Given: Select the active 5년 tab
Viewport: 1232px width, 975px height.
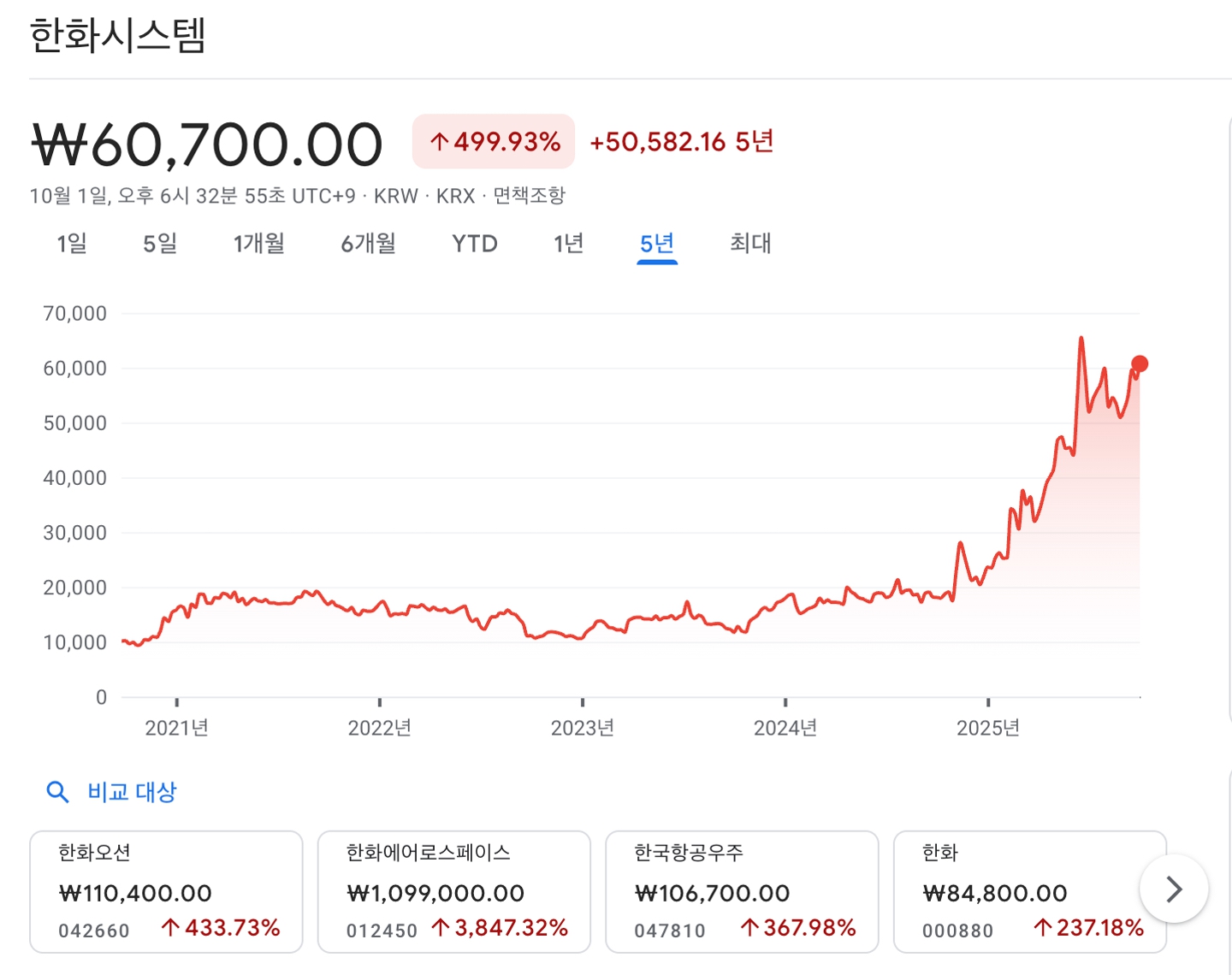Looking at the screenshot, I should [657, 244].
